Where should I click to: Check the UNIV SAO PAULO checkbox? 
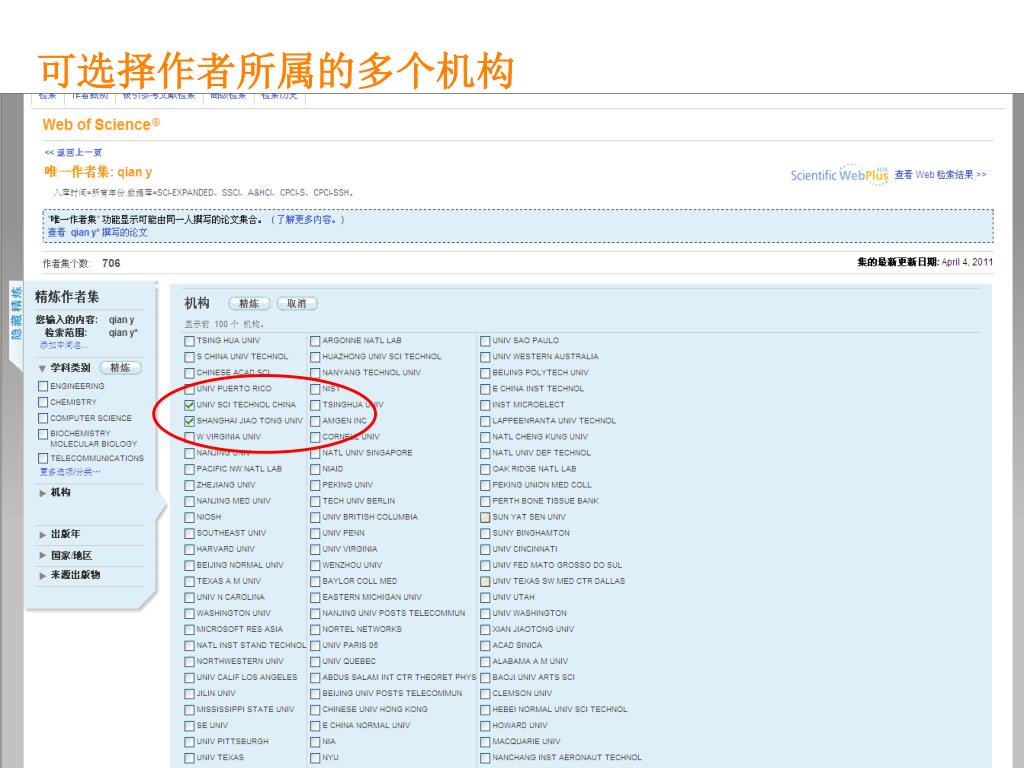[485, 341]
